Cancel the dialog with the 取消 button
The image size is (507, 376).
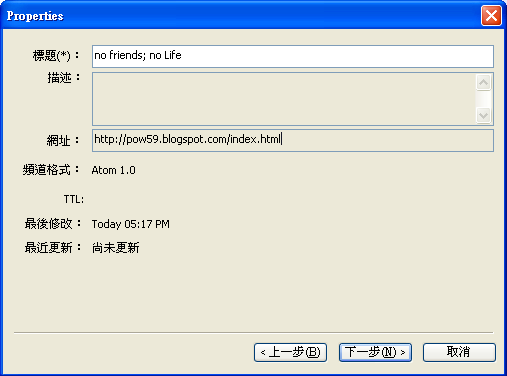tap(459, 352)
